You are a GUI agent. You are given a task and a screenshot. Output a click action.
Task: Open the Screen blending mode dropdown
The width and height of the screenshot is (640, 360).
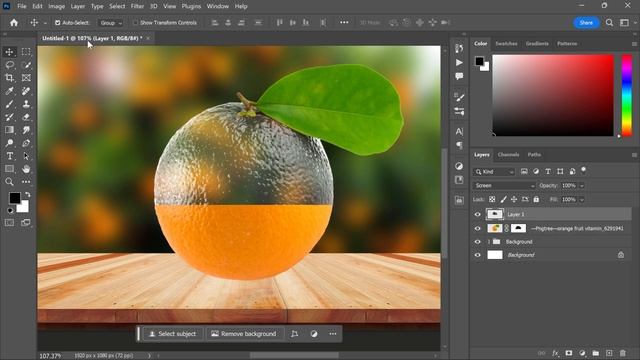coord(504,186)
